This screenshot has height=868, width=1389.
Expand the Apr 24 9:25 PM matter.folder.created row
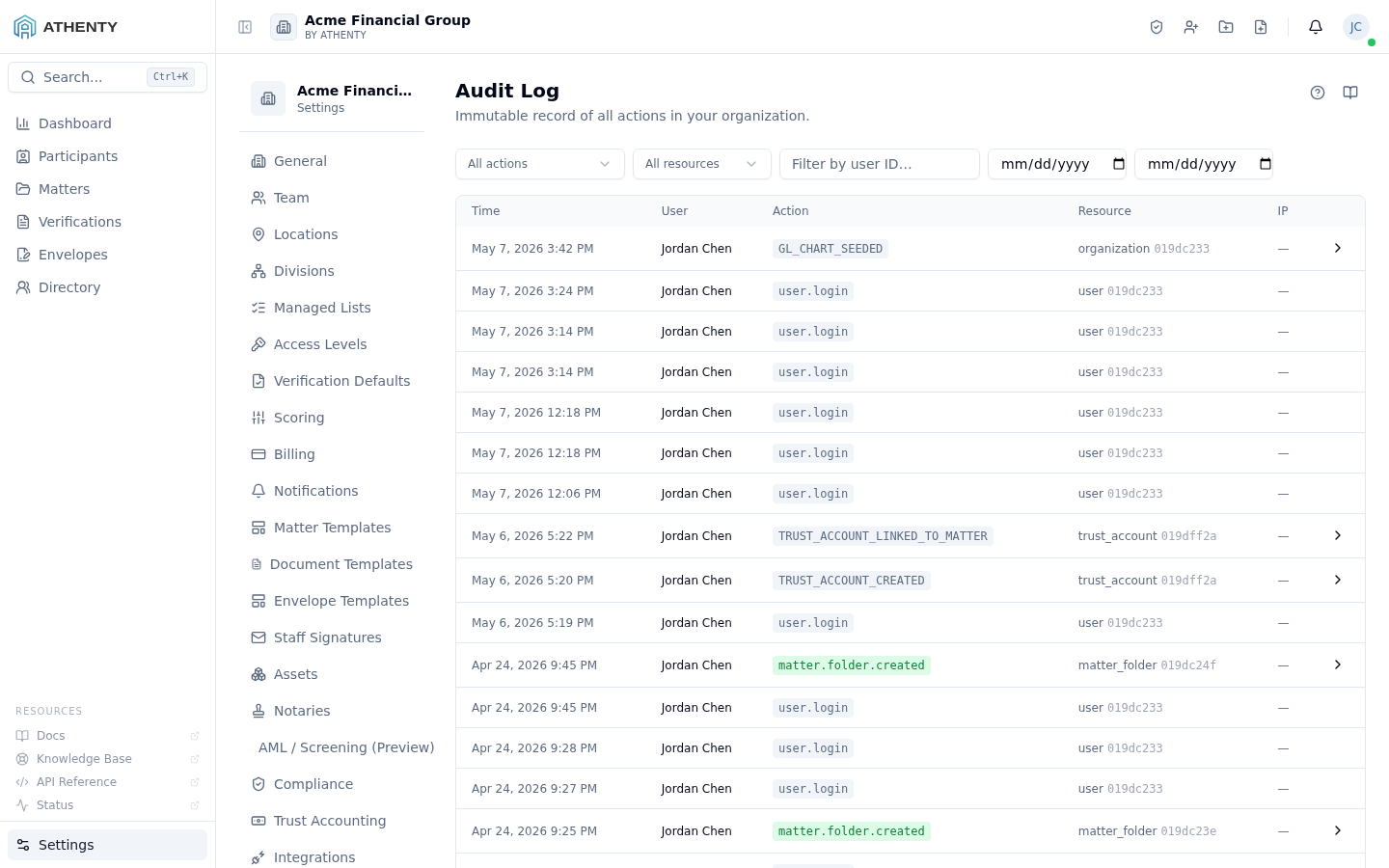[1338, 830]
